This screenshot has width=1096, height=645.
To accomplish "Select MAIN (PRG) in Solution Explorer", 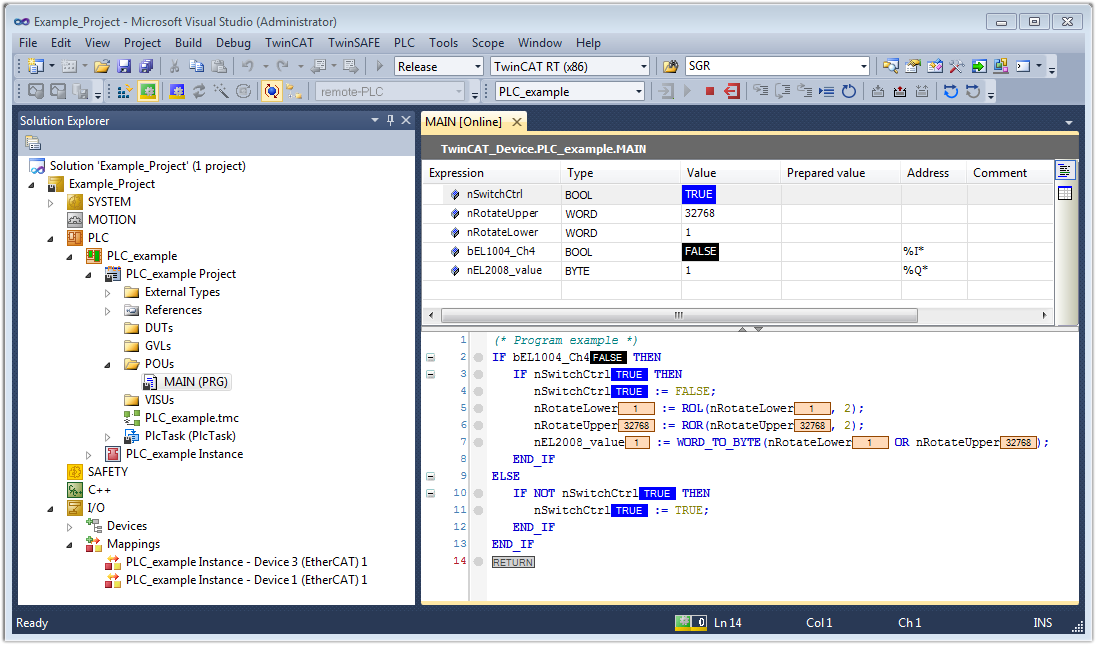I will (197, 382).
